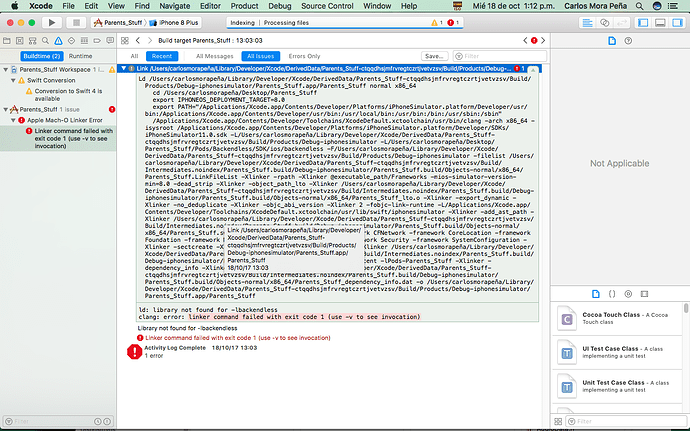Screen dimensions: 690x431
Task: Click the red Linker command failed message
Action: coord(238,338)
